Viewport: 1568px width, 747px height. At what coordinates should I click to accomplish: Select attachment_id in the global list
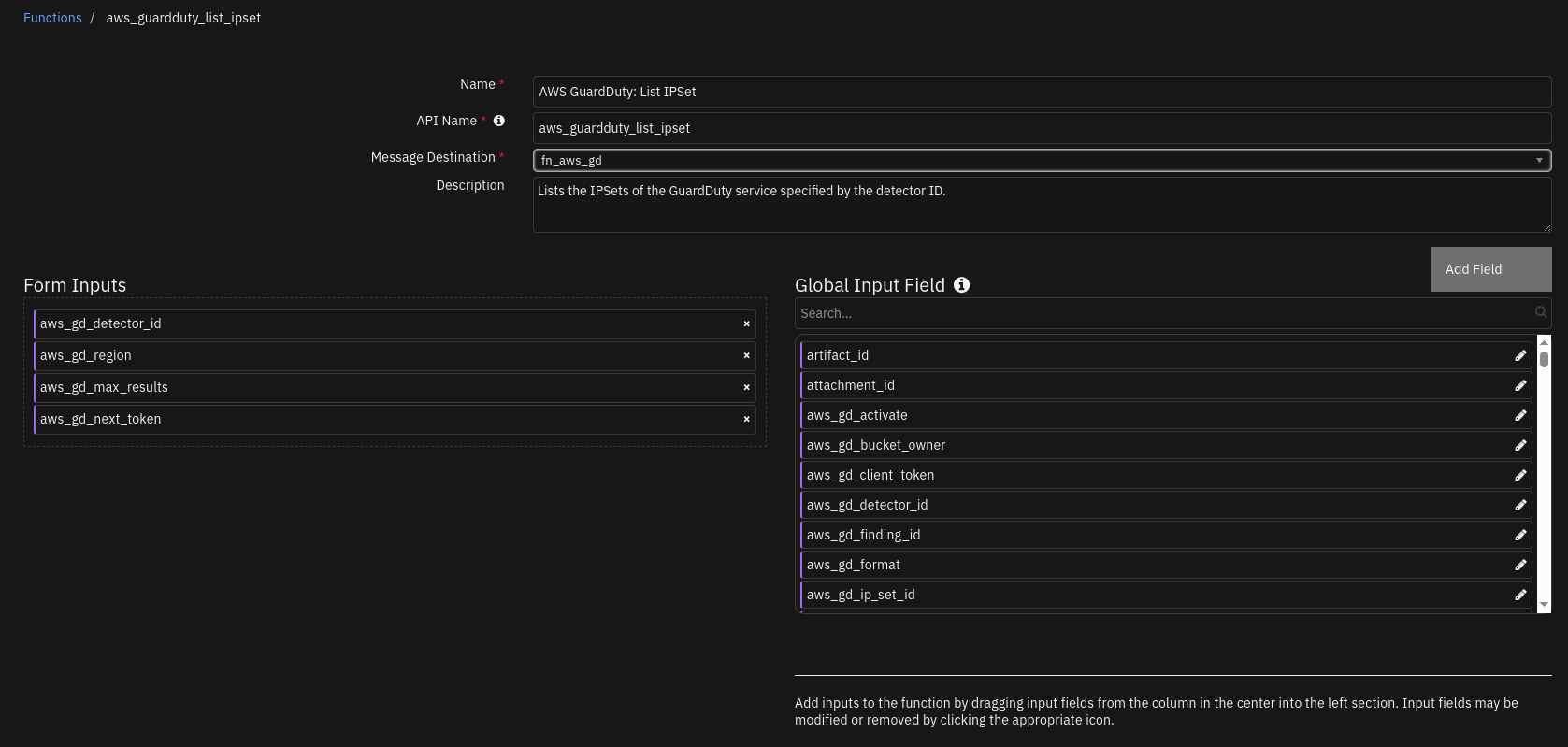(x=1166, y=385)
